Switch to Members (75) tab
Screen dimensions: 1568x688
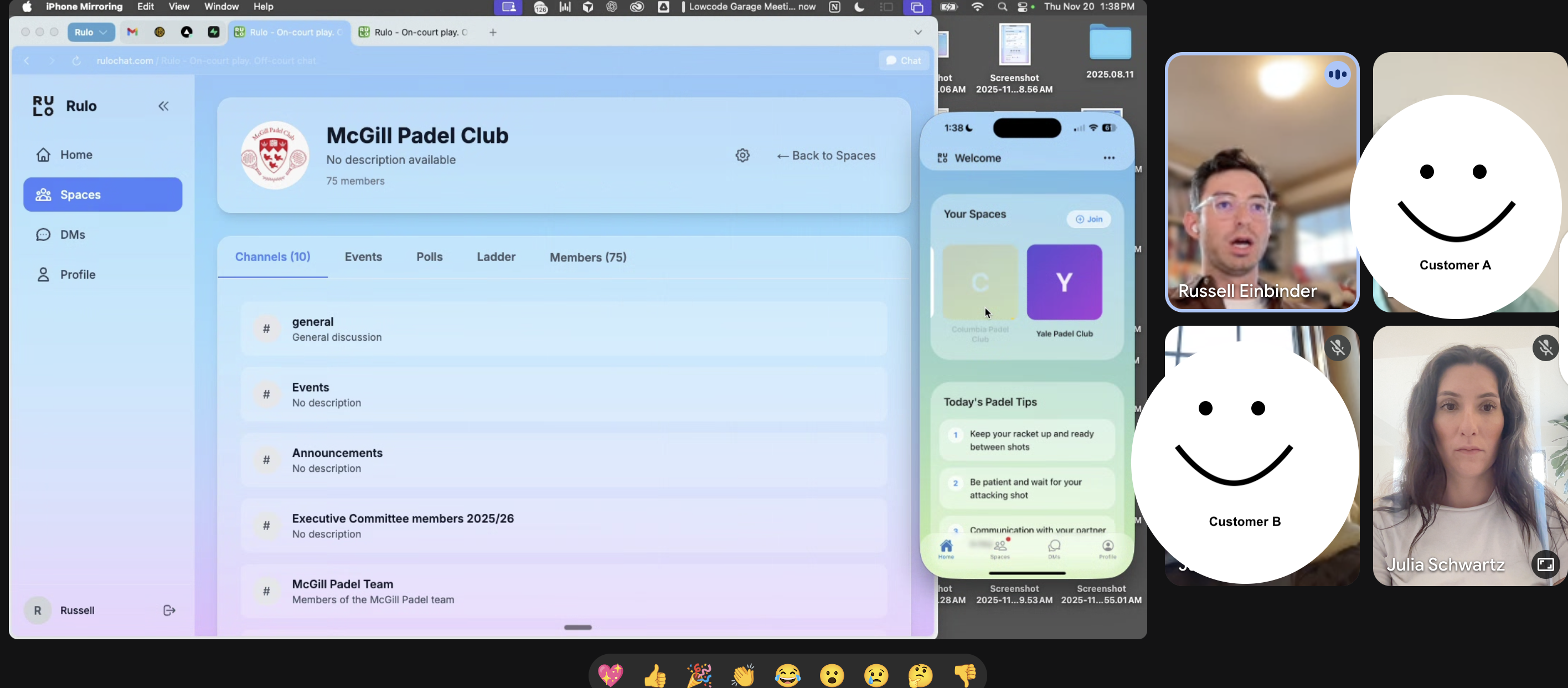tap(587, 257)
